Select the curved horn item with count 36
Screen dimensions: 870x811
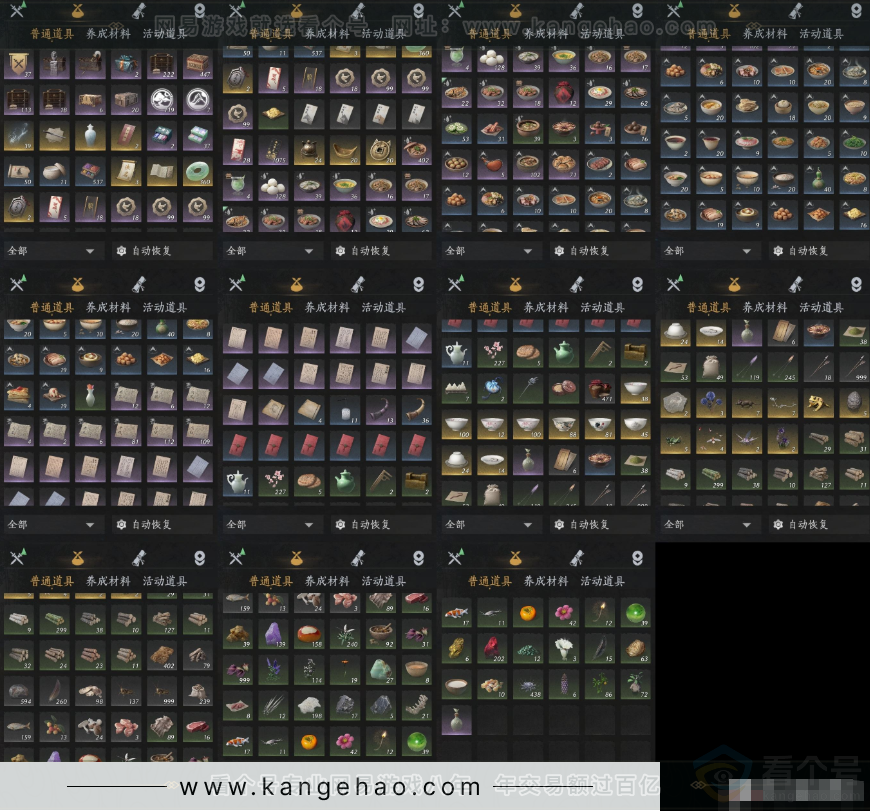(417, 409)
